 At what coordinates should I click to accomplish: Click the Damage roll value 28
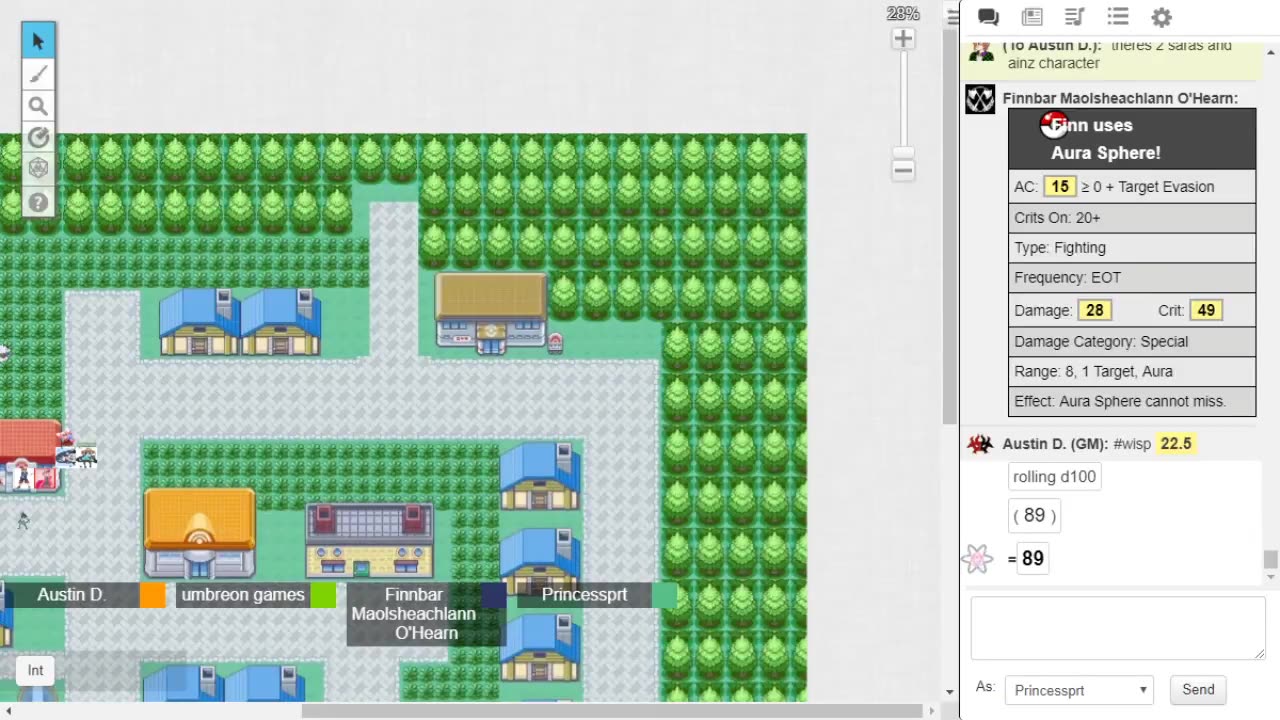pos(1094,310)
